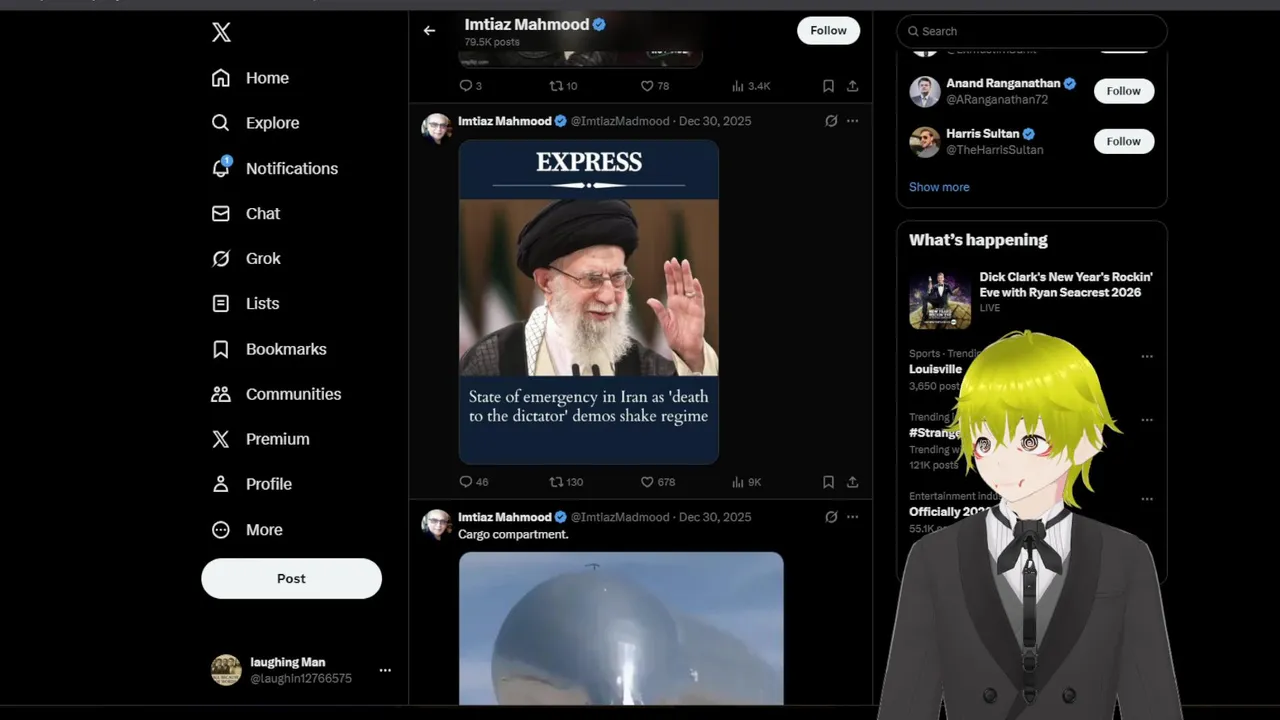Click the search input field
The image size is (1280, 720).
tap(1032, 31)
